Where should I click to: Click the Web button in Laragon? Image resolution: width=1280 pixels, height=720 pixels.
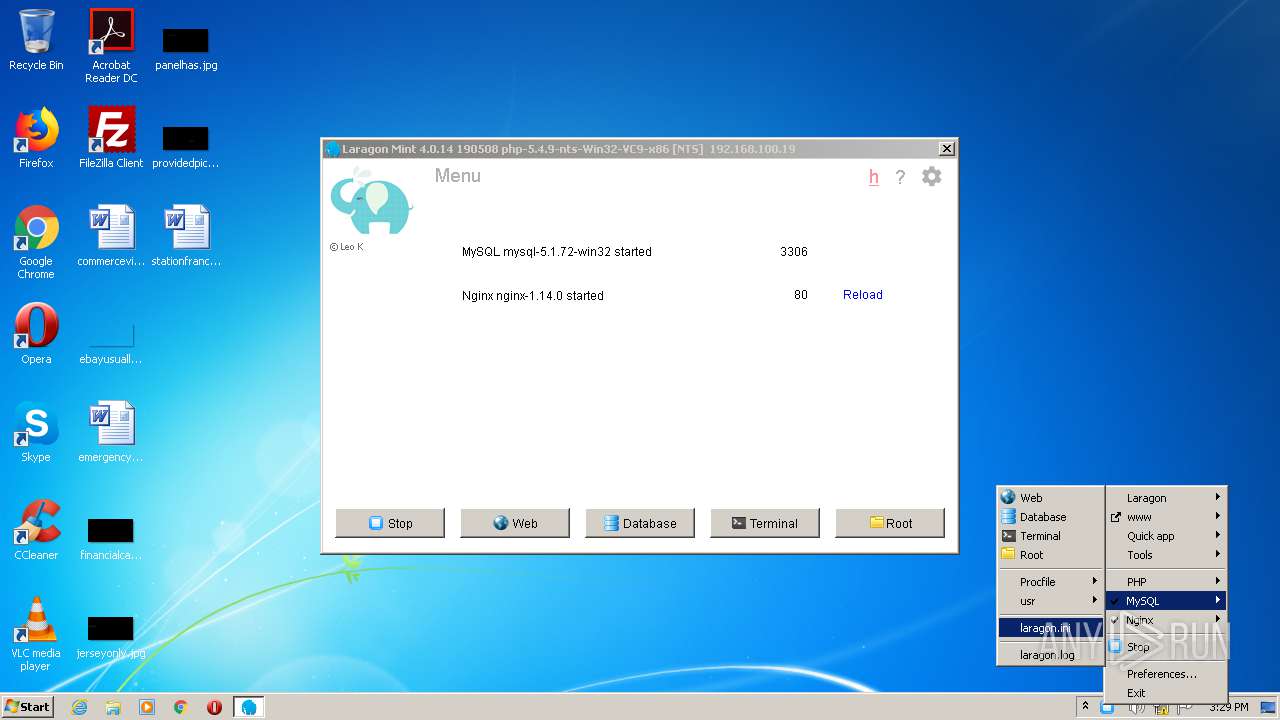(x=515, y=523)
